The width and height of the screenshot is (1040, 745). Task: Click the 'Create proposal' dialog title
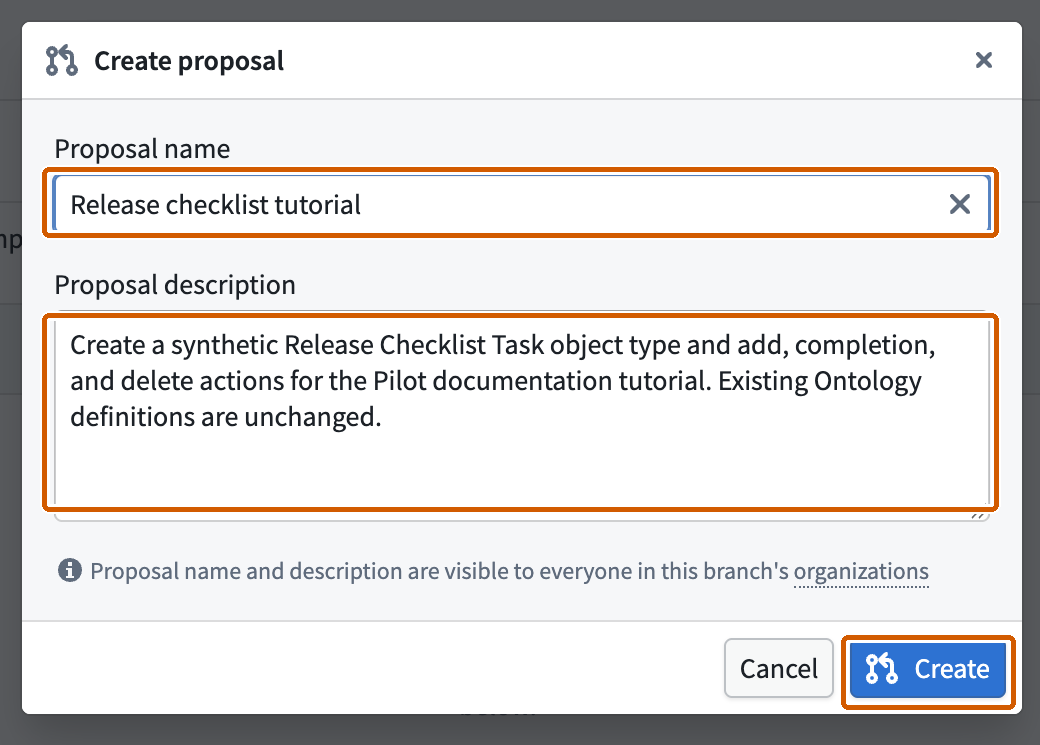click(x=189, y=61)
